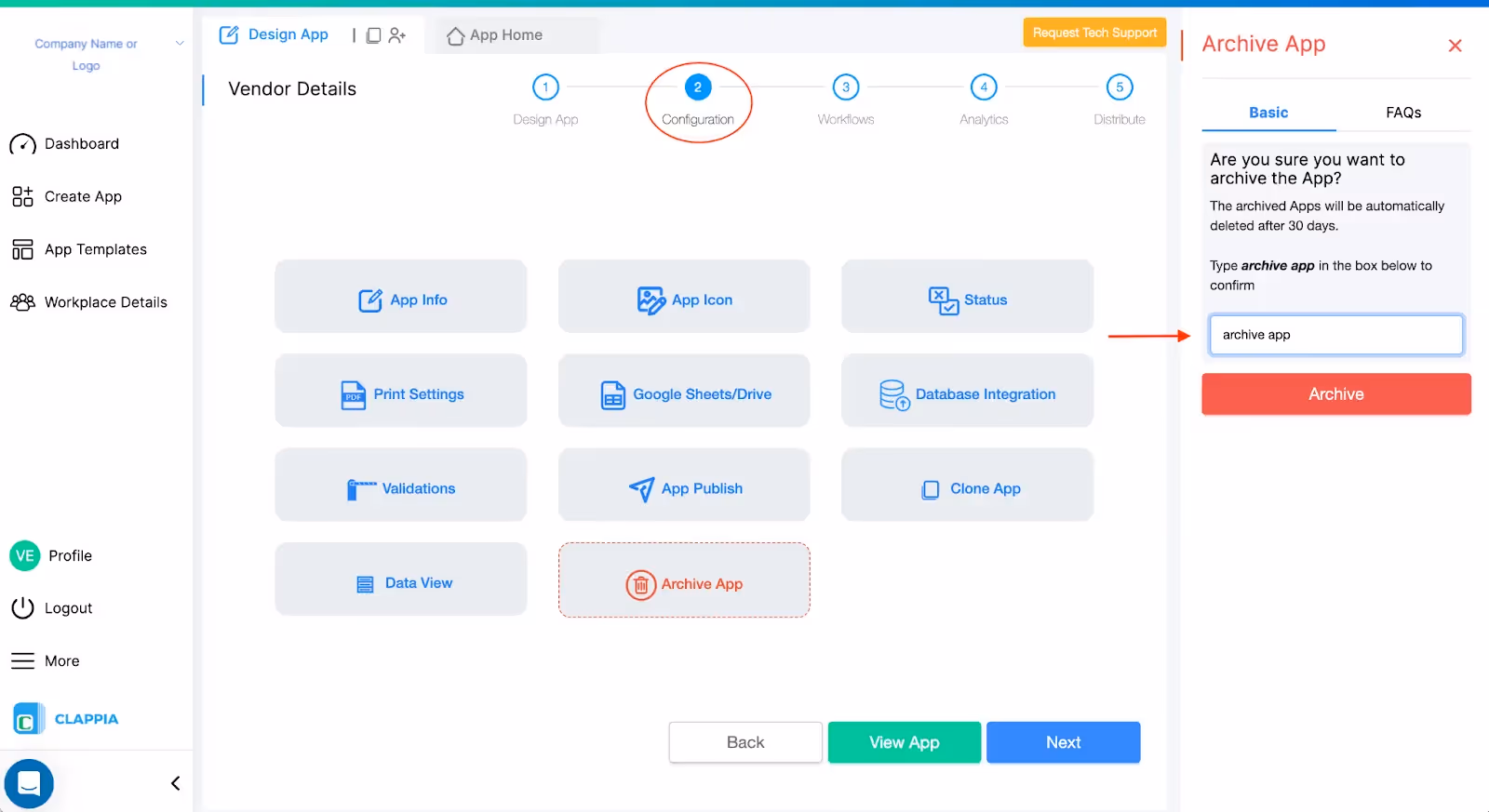Viewport: 1489px width, 812px height.
Task: Switch to the FAQs tab
Action: pos(1403,113)
